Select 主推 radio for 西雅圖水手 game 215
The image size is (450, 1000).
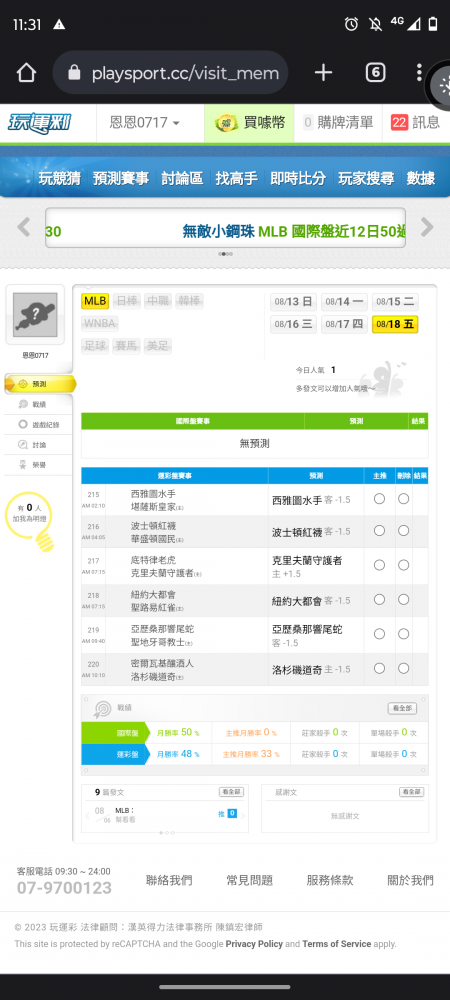click(x=379, y=499)
